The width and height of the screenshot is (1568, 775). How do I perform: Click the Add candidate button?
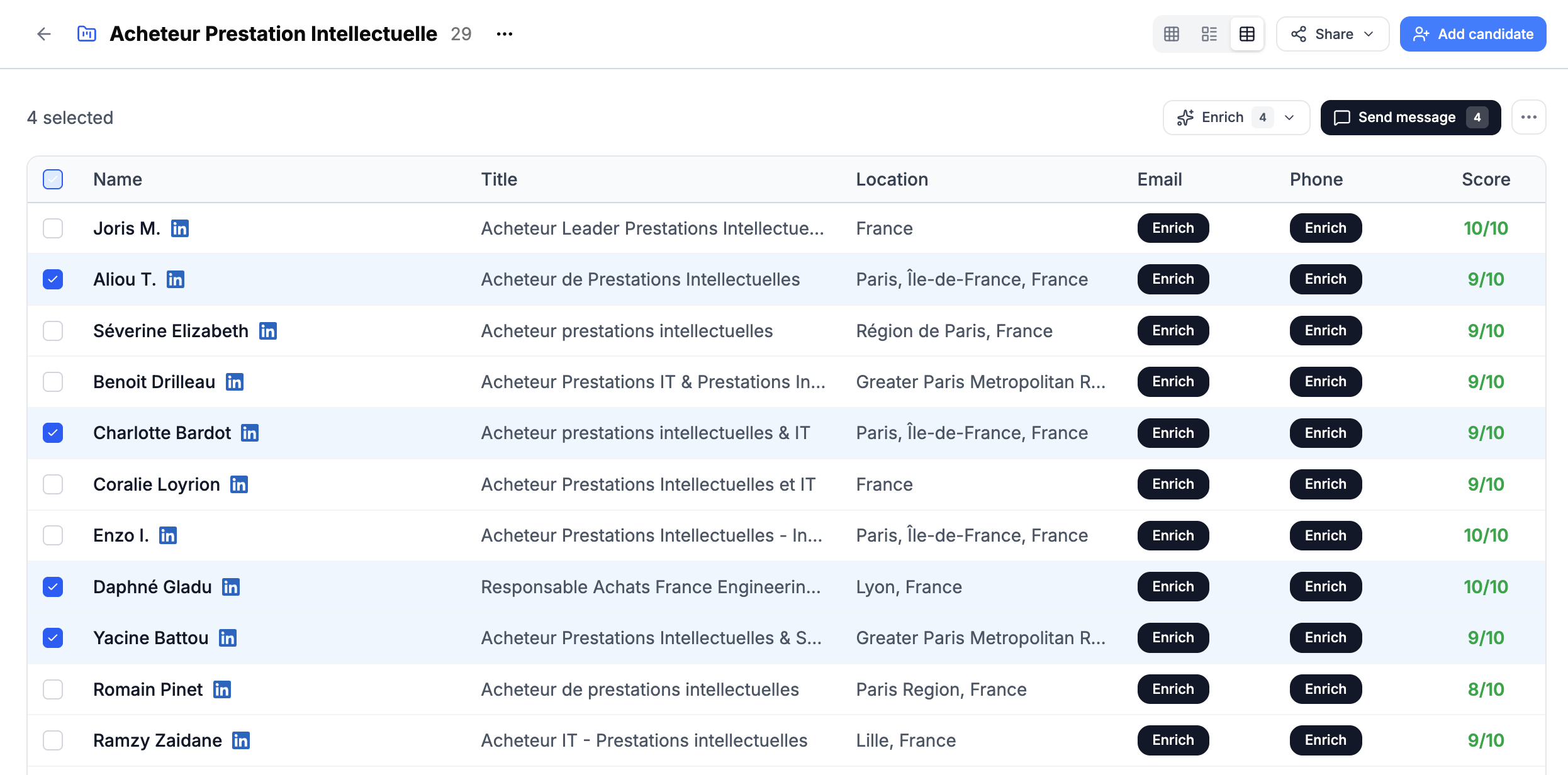tap(1473, 34)
